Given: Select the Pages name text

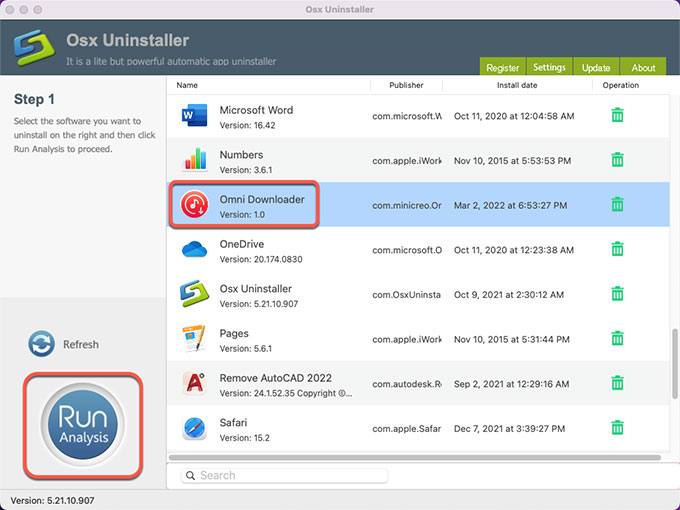Looking at the screenshot, I should point(234,333).
